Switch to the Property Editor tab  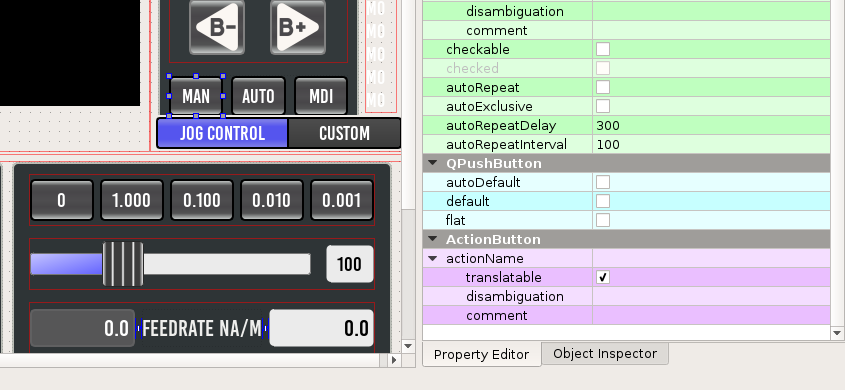[x=481, y=354]
